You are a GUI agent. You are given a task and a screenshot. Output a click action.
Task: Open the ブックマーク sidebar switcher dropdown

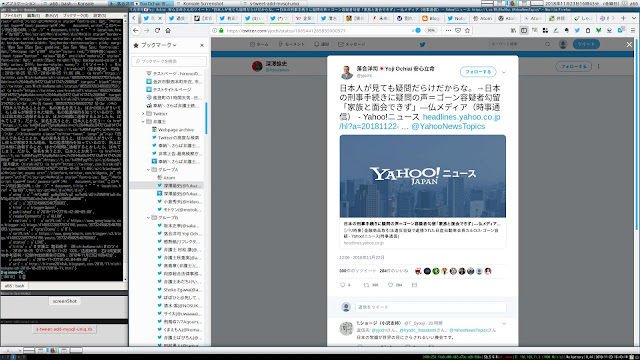(x=158, y=45)
